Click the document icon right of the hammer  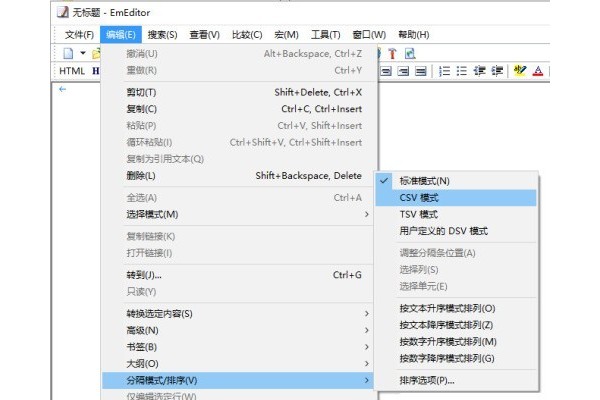410,53
